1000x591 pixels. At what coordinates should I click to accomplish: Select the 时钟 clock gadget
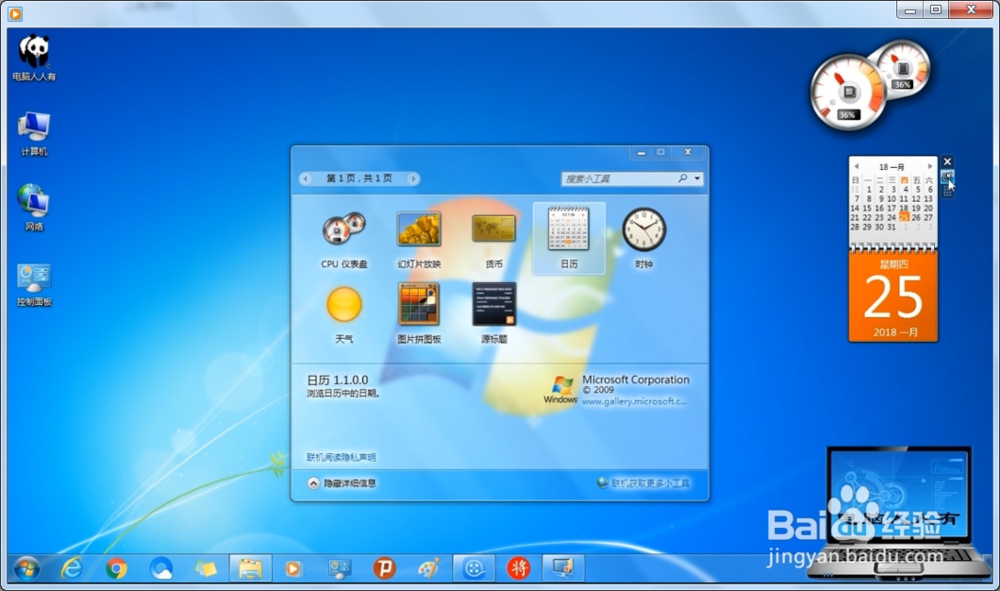point(643,238)
